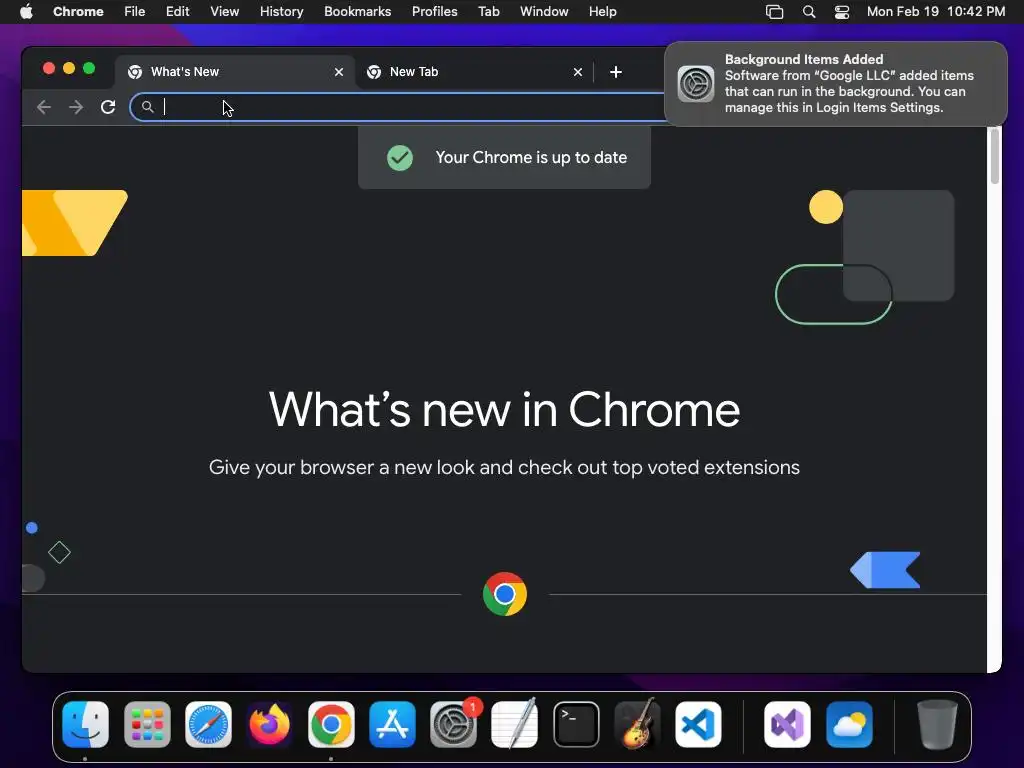
Task: Open the Chrome application menu
Action: point(78,12)
